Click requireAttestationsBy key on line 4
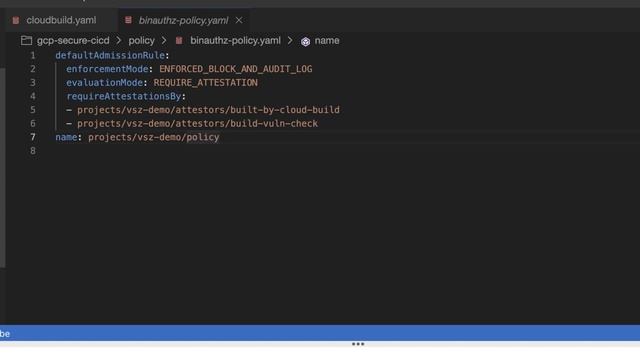The height and width of the screenshot is (360, 640). [x=124, y=96]
